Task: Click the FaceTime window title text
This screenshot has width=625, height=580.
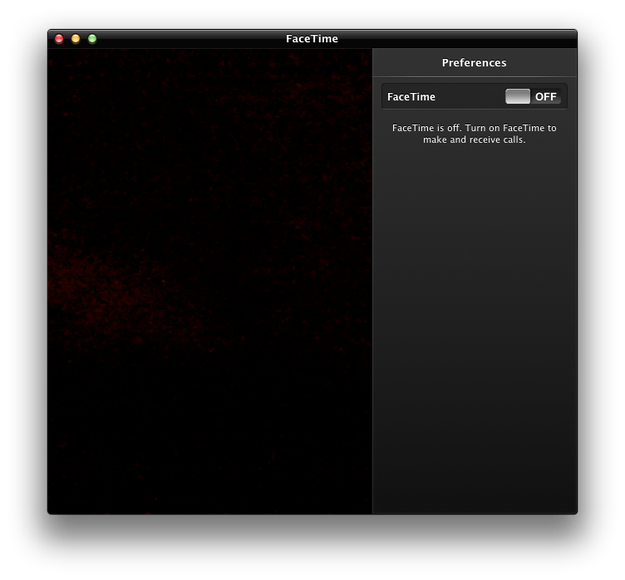Action: 312,39
